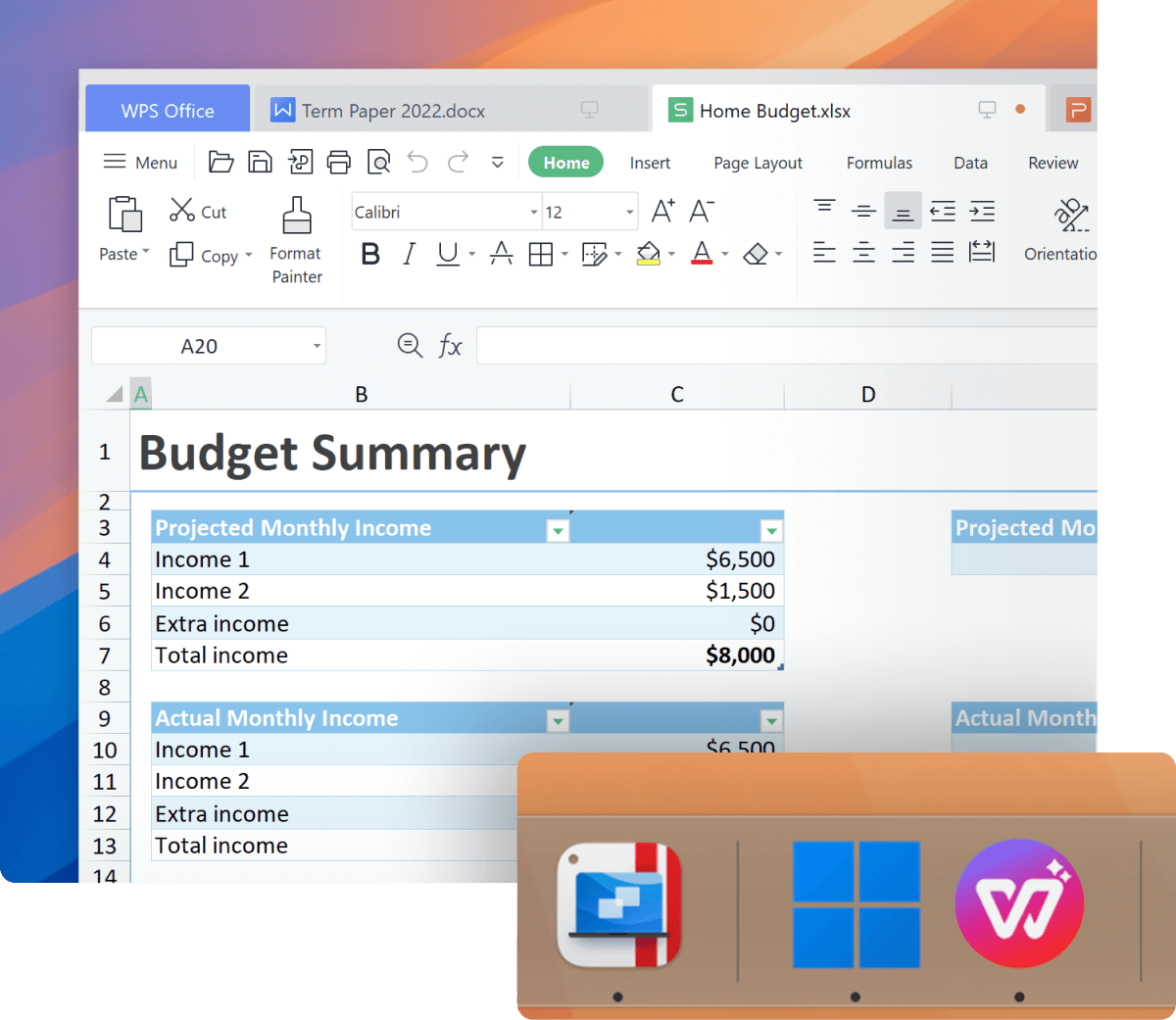Switch to the Formulas tab
This screenshot has width=1176, height=1020.
pos(879,163)
